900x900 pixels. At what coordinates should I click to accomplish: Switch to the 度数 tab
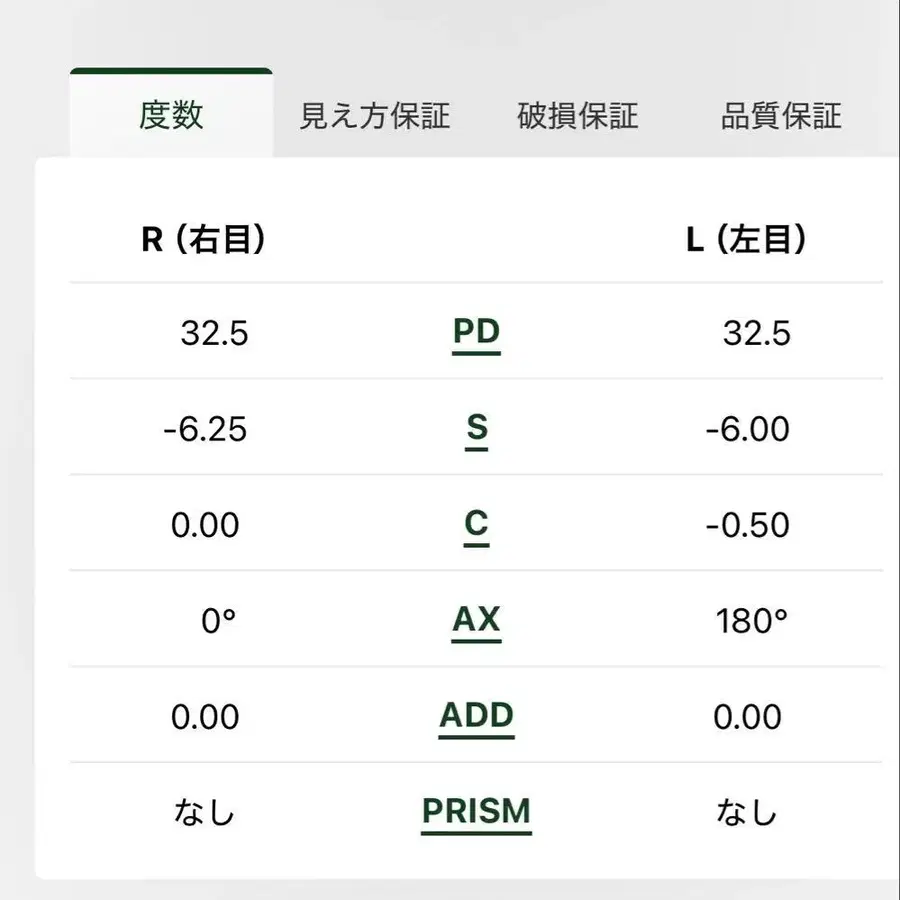click(171, 116)
